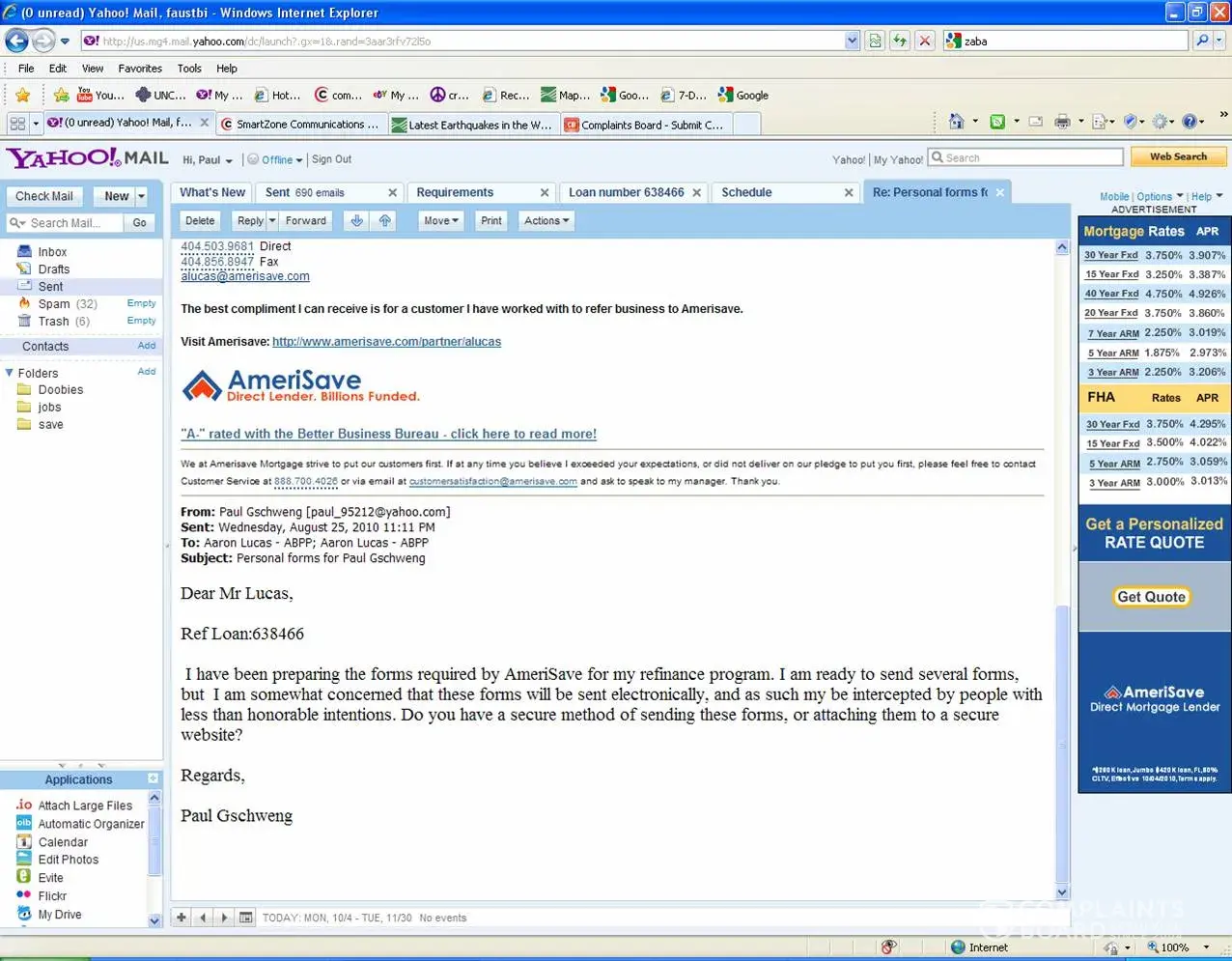Viewport: 1232px width, 961px height.
Task: Click the Print icon in command bar
Action: click(1062, 122)
